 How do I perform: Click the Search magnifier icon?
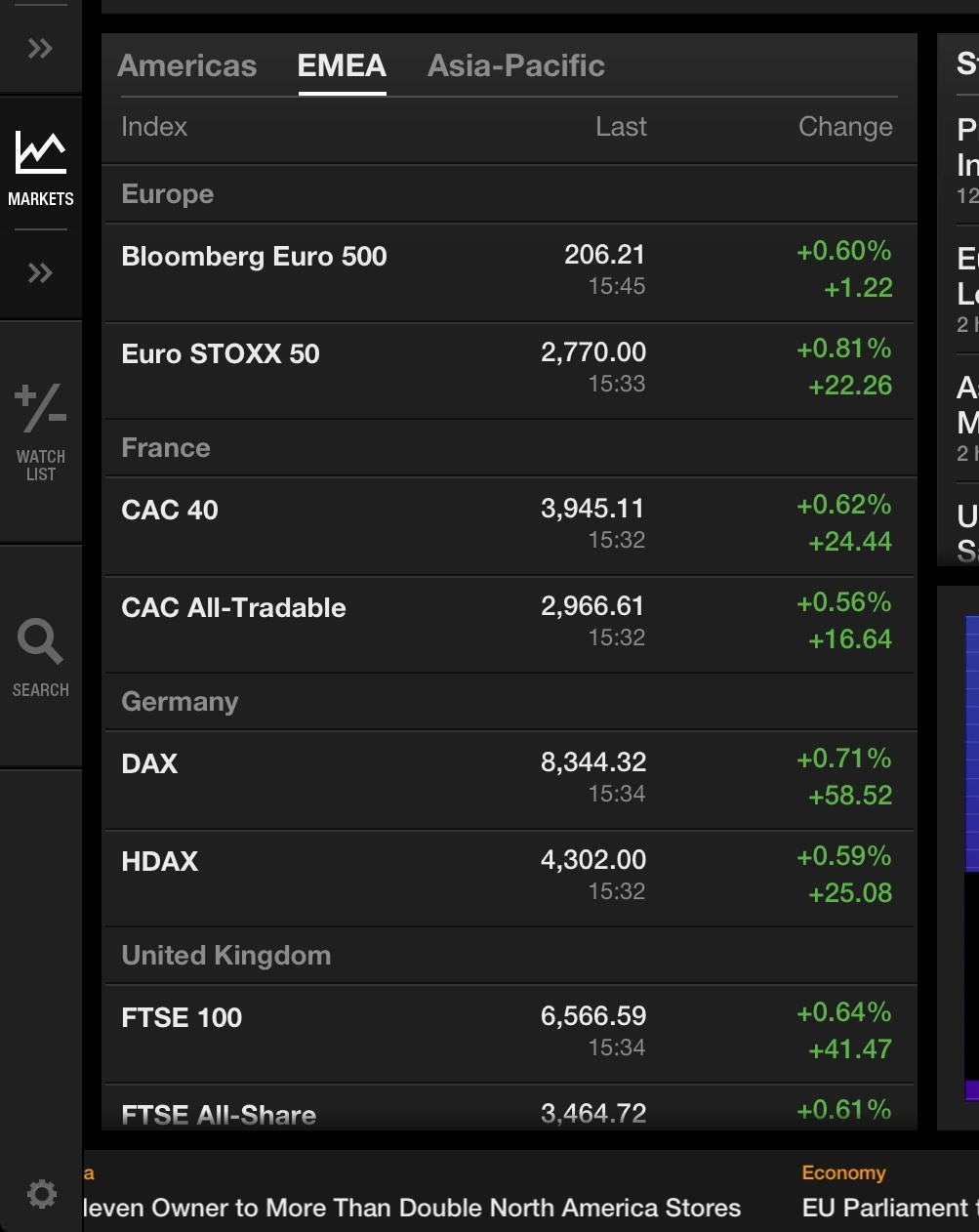(40, 642)
